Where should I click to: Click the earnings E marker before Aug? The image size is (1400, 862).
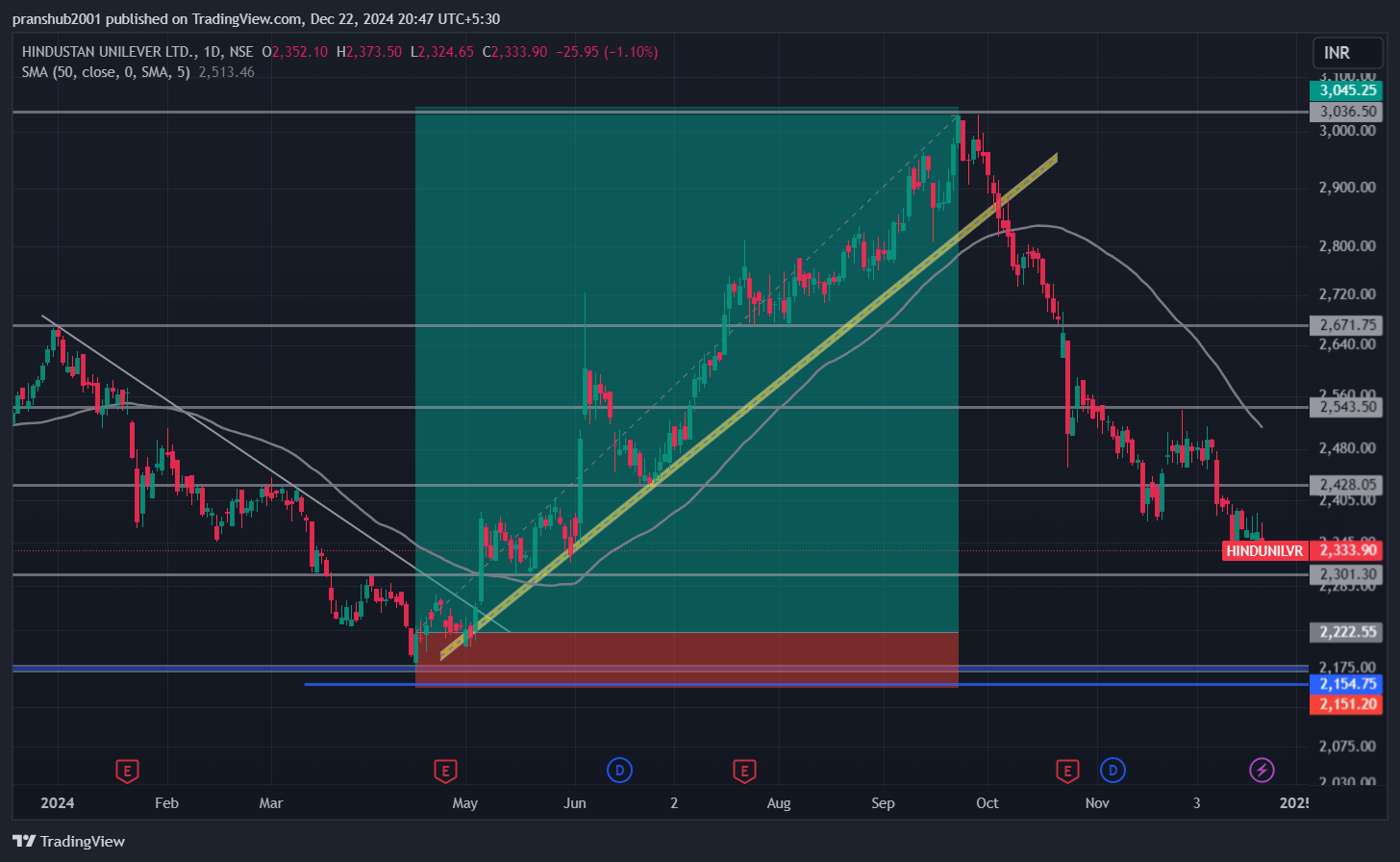point(743,771)
